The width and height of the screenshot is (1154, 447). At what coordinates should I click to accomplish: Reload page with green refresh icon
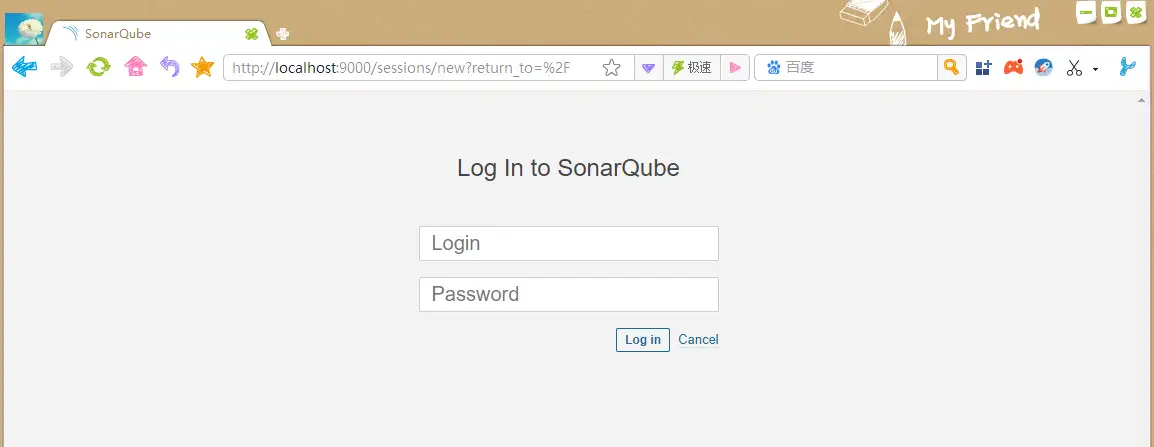99,68
